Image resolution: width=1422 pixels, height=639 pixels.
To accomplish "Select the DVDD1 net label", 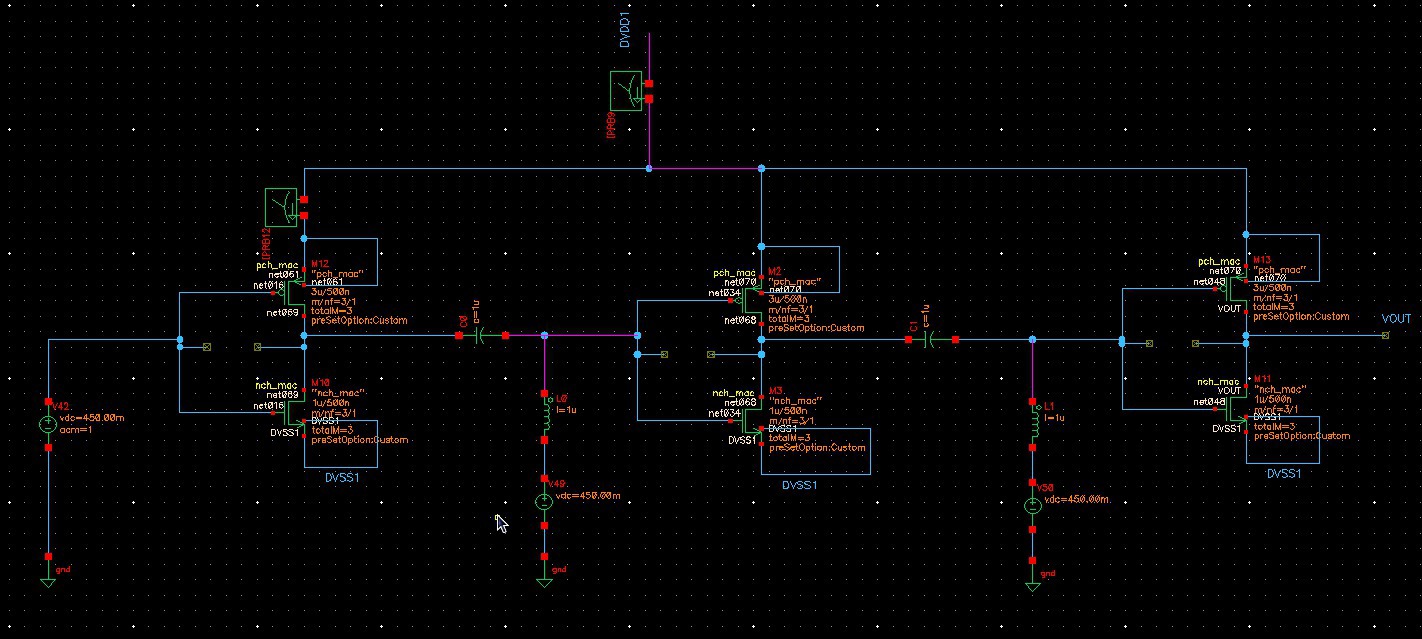I will [626, 31].
